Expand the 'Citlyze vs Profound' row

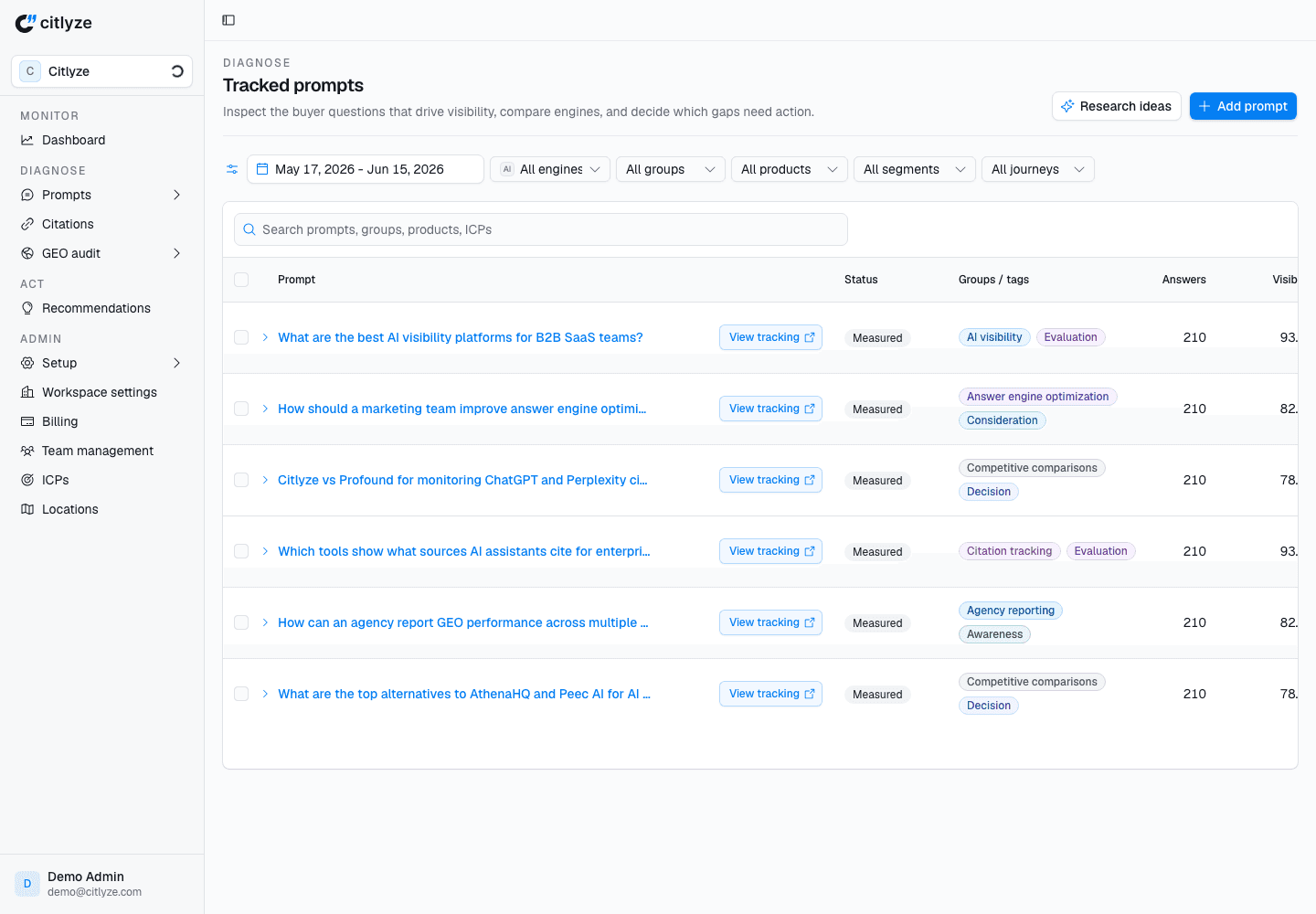265,480
